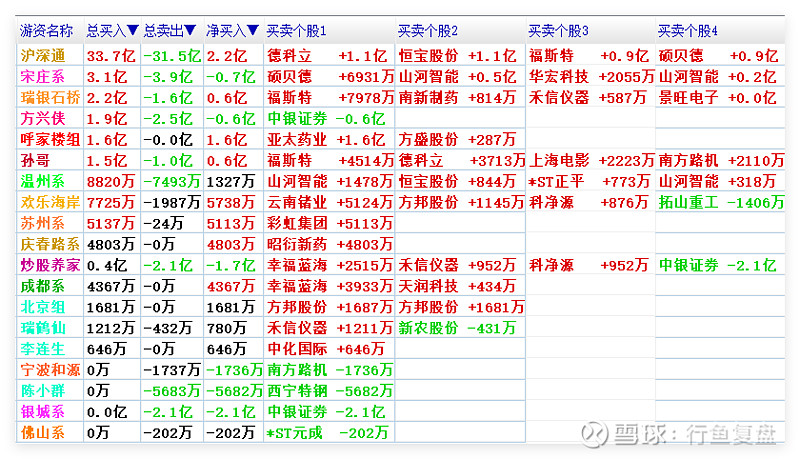This screenshot has width=800, height=459.
Task: Sort by 总卖出 column arrow
Action: click(190, 32)
